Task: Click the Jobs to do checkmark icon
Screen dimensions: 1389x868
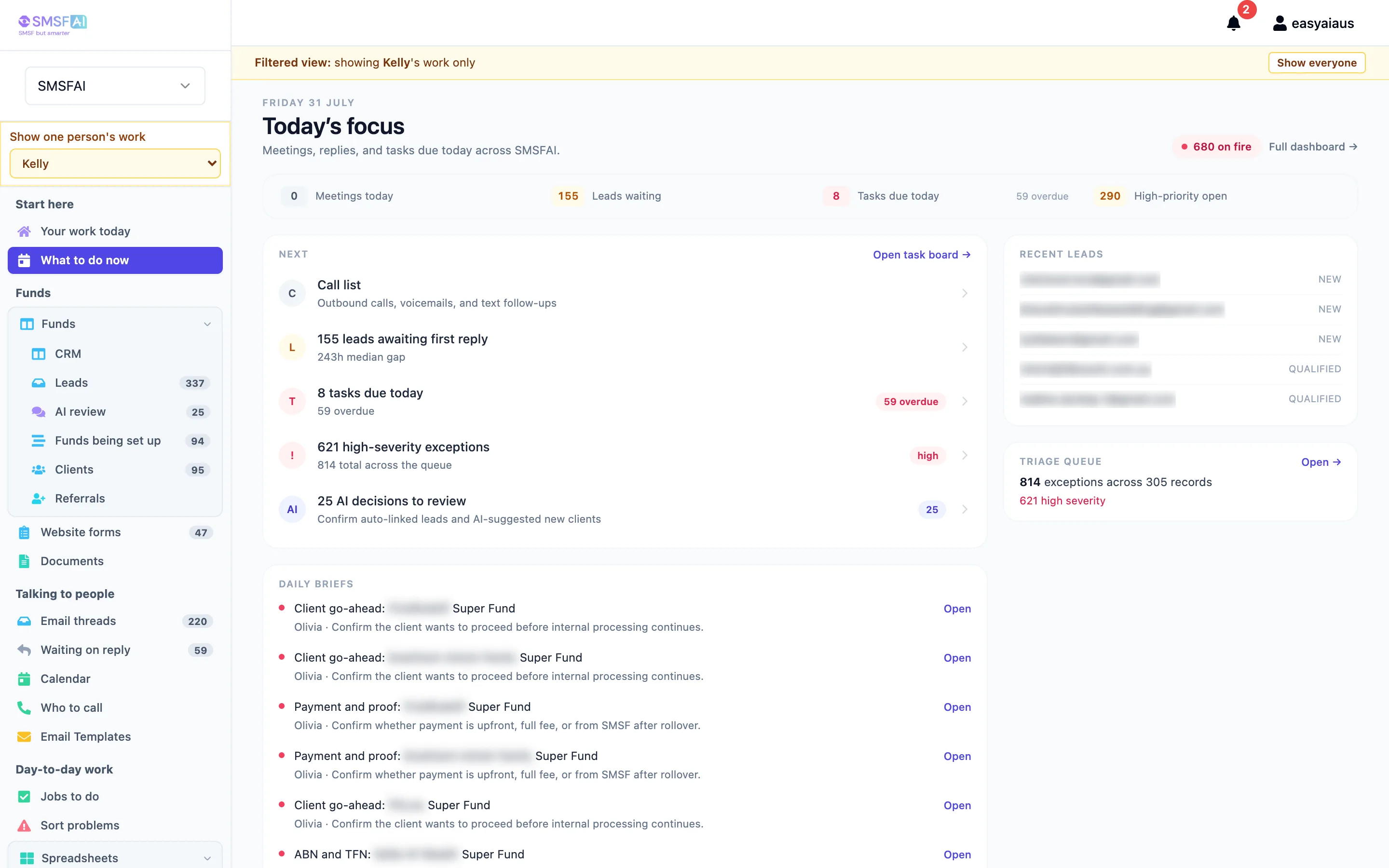Action: click(24, 796)
